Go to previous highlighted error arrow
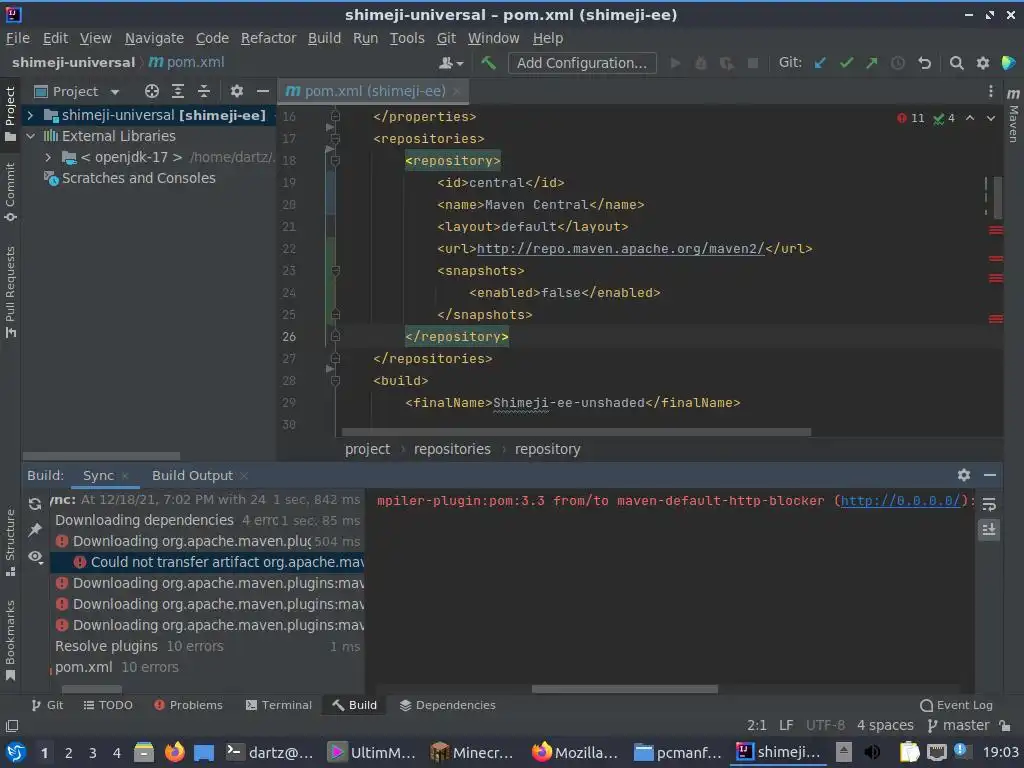This screenshot has height=768, width=1024. pyautogui.click(x=970, y=118)
